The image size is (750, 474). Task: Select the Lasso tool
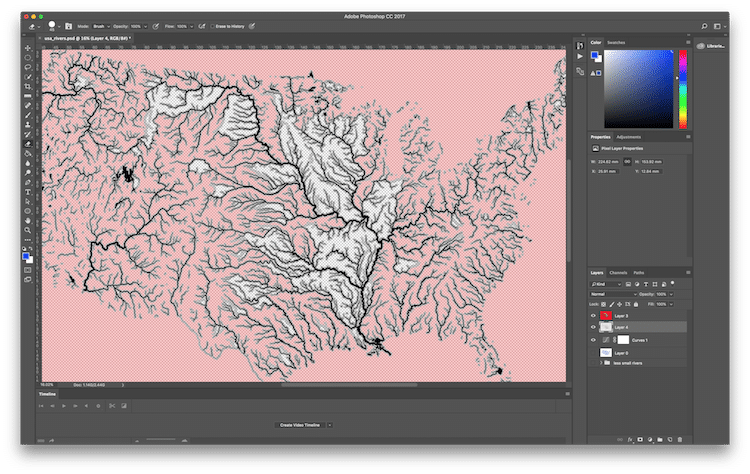click(28, 67)
